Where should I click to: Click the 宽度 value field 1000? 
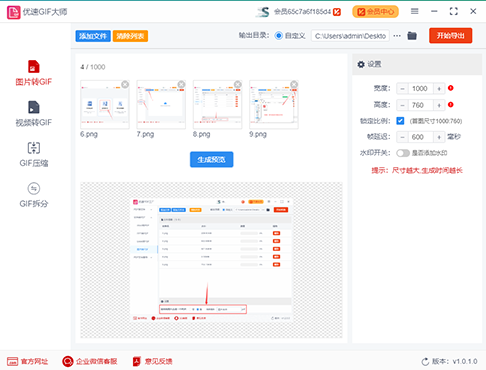(420, 89)
